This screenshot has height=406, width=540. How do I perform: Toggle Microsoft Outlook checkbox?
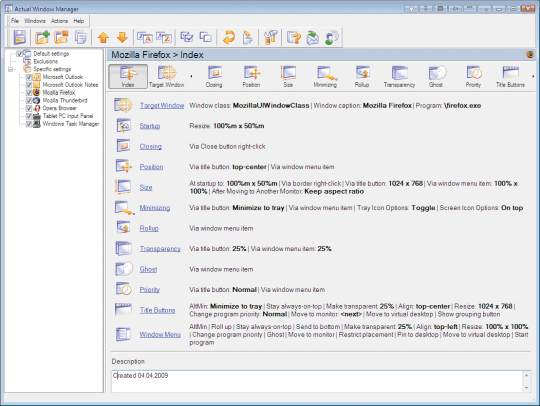29,77
